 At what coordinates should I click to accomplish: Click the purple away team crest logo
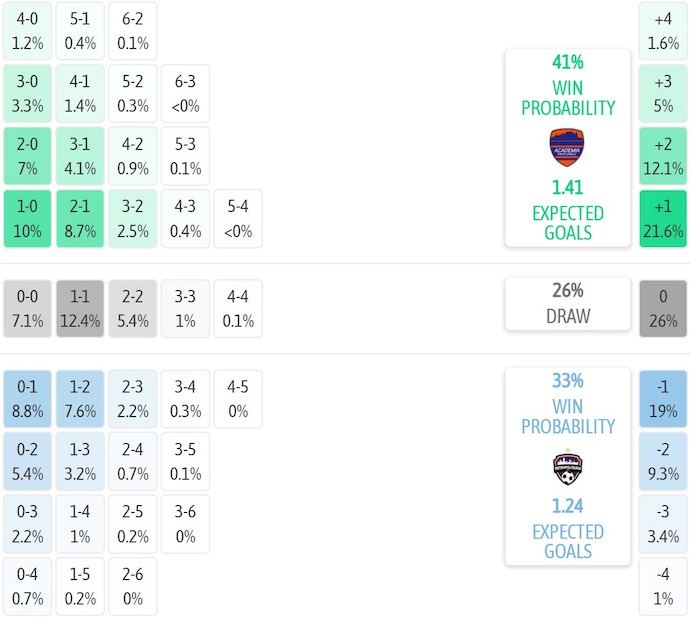[x=567, y=467]
